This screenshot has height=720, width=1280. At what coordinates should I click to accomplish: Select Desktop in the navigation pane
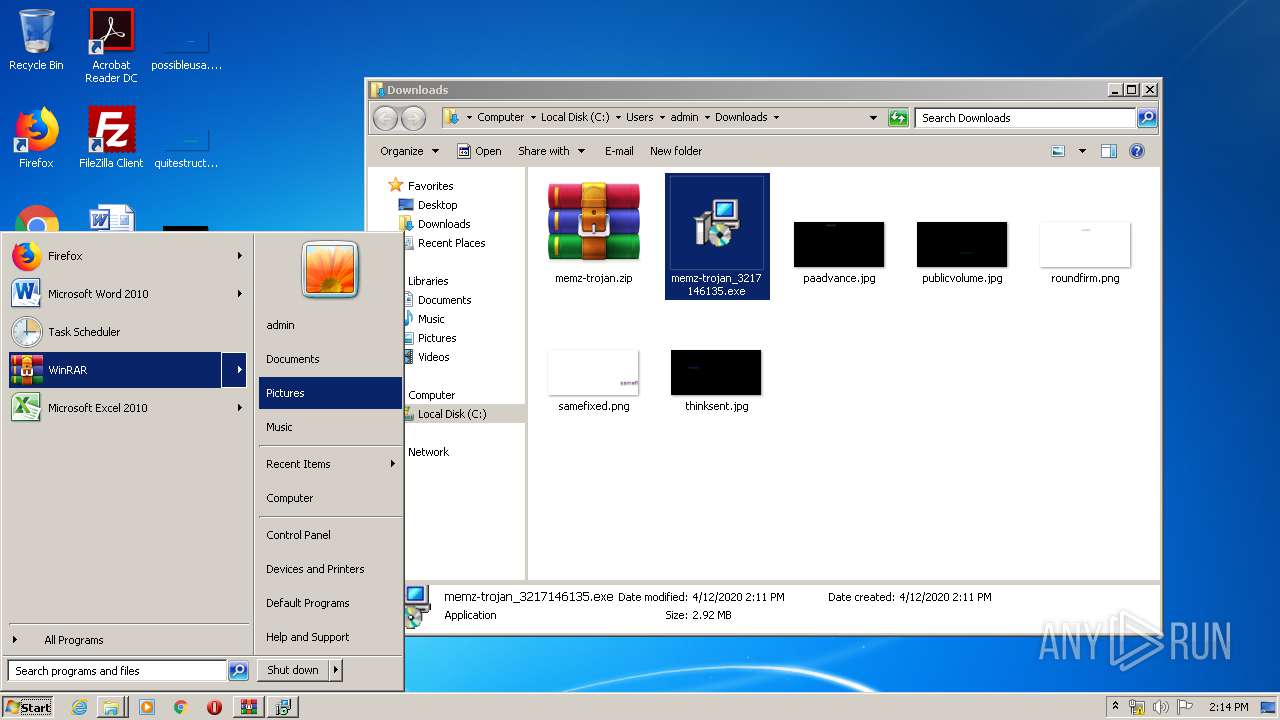[x=437, y=205]
